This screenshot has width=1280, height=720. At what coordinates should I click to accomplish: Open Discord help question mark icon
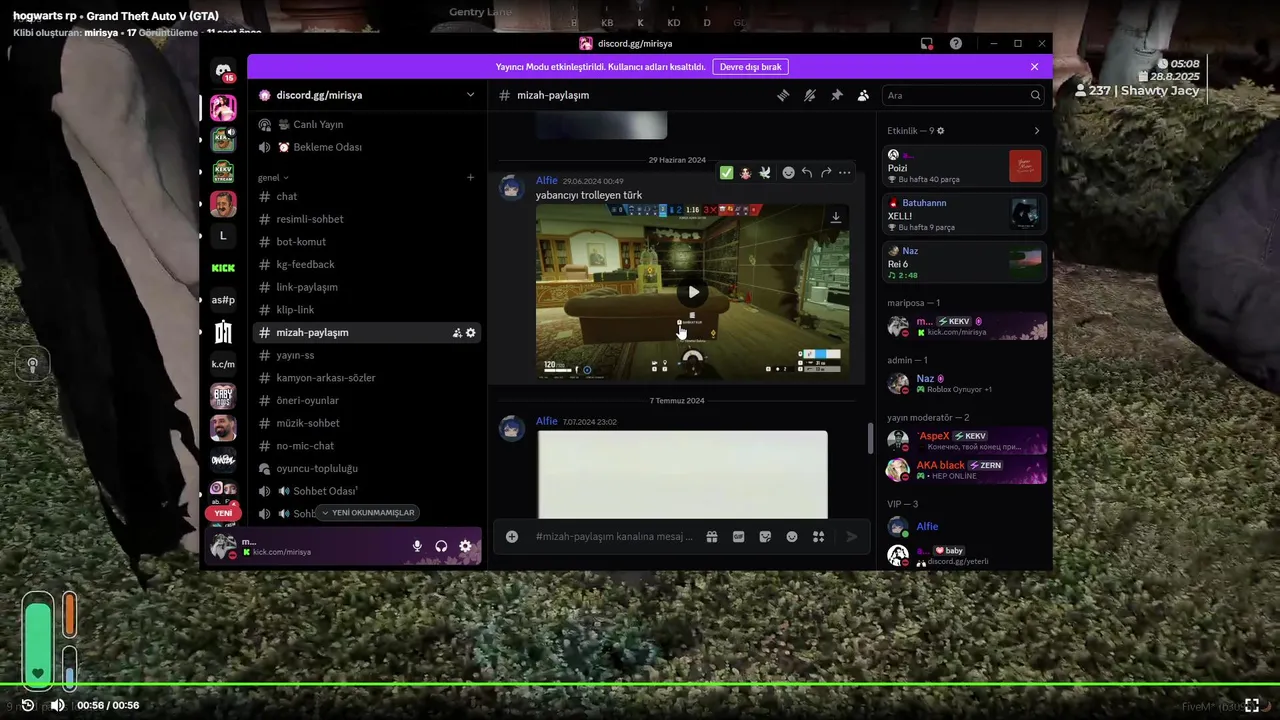click(956, 44)
